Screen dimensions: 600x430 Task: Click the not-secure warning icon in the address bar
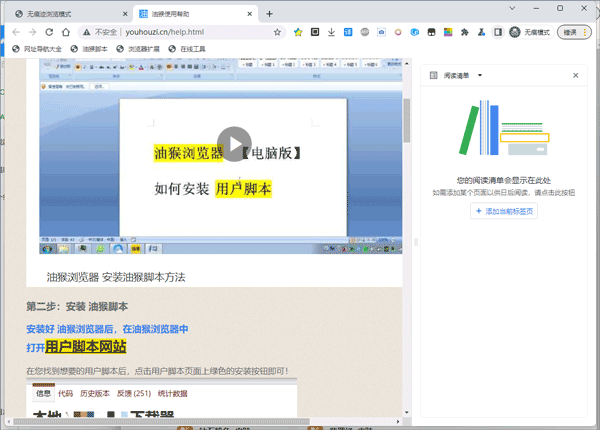tap(87, 32)
